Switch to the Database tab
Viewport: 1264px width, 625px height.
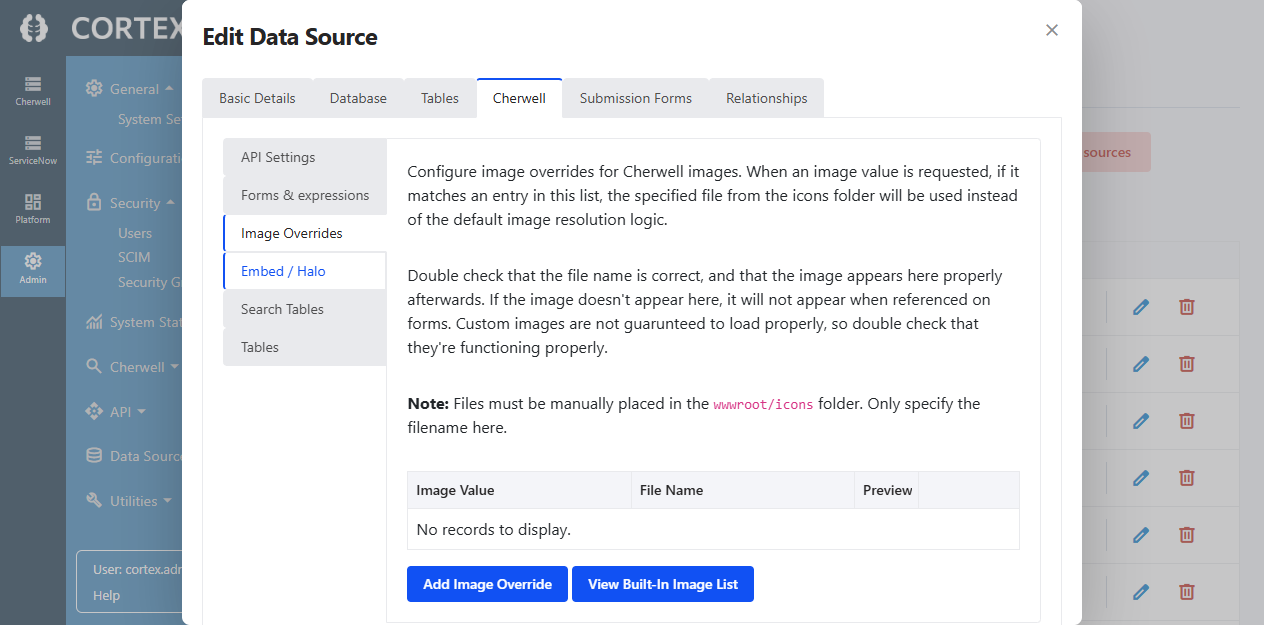point(358,98)
